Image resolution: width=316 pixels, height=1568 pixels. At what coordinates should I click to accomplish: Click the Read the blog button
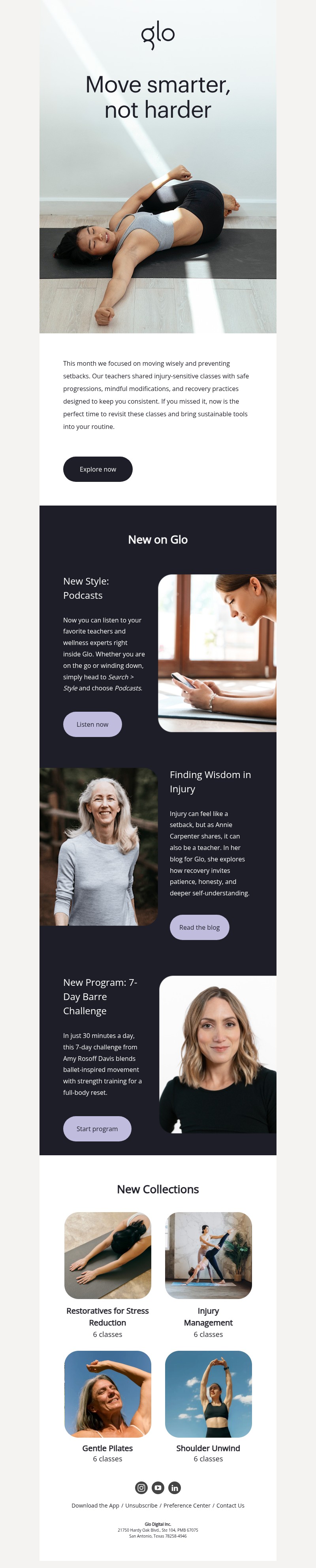pos(200,927)
